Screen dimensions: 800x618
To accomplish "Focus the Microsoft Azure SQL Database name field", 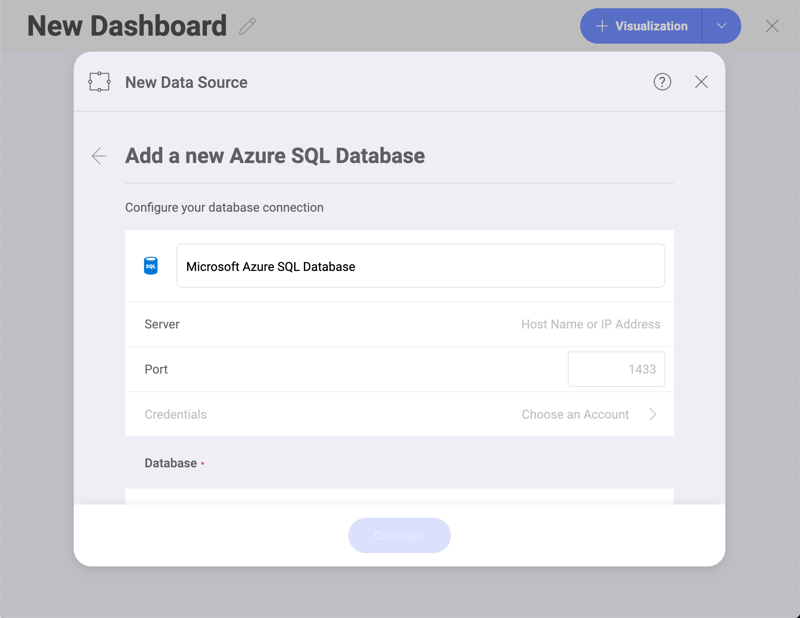I will tap(420, 266).
